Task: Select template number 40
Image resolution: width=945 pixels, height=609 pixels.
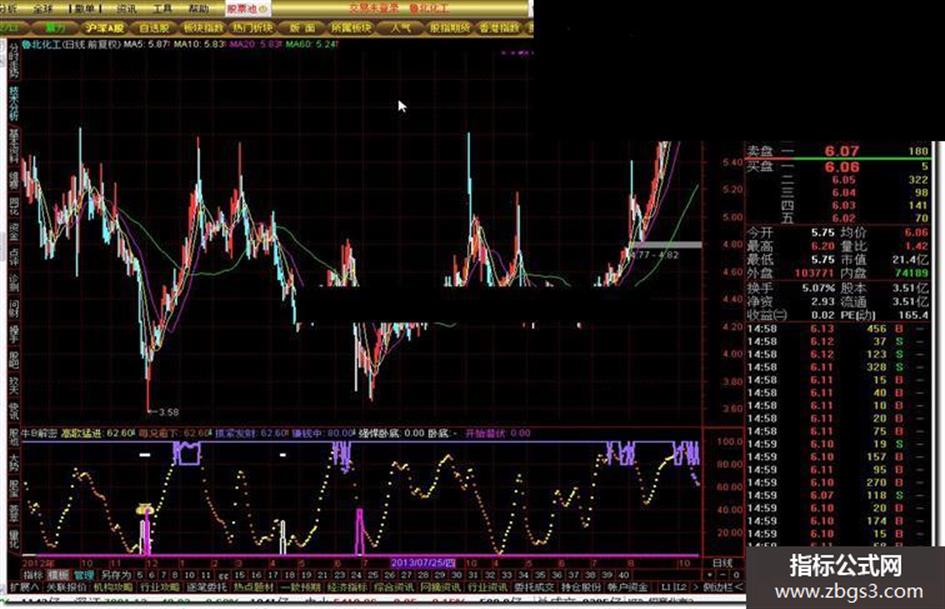Action: pos(623,575)
